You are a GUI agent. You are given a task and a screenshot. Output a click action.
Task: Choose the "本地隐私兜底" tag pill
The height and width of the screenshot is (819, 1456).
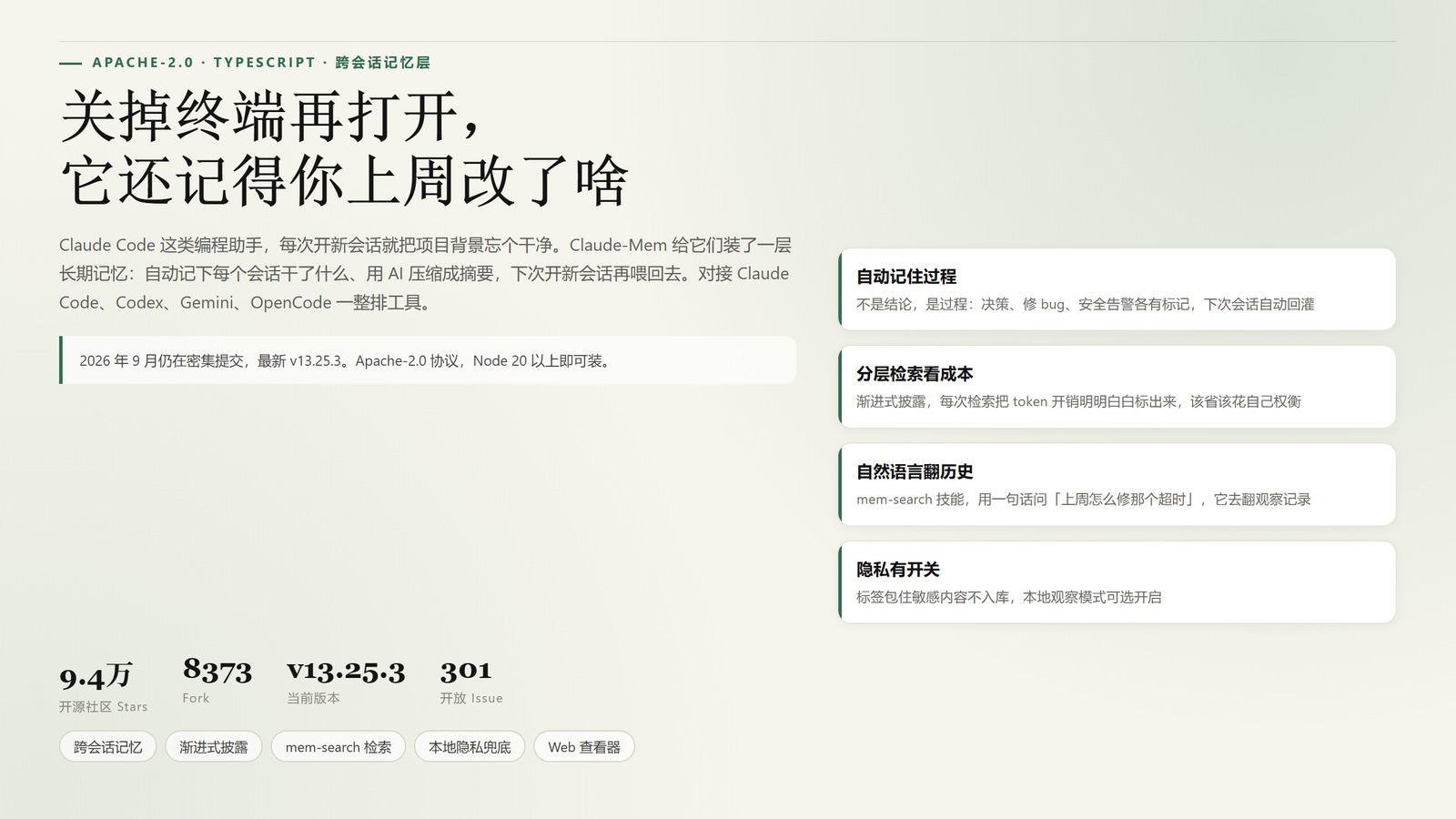[470, 747]
